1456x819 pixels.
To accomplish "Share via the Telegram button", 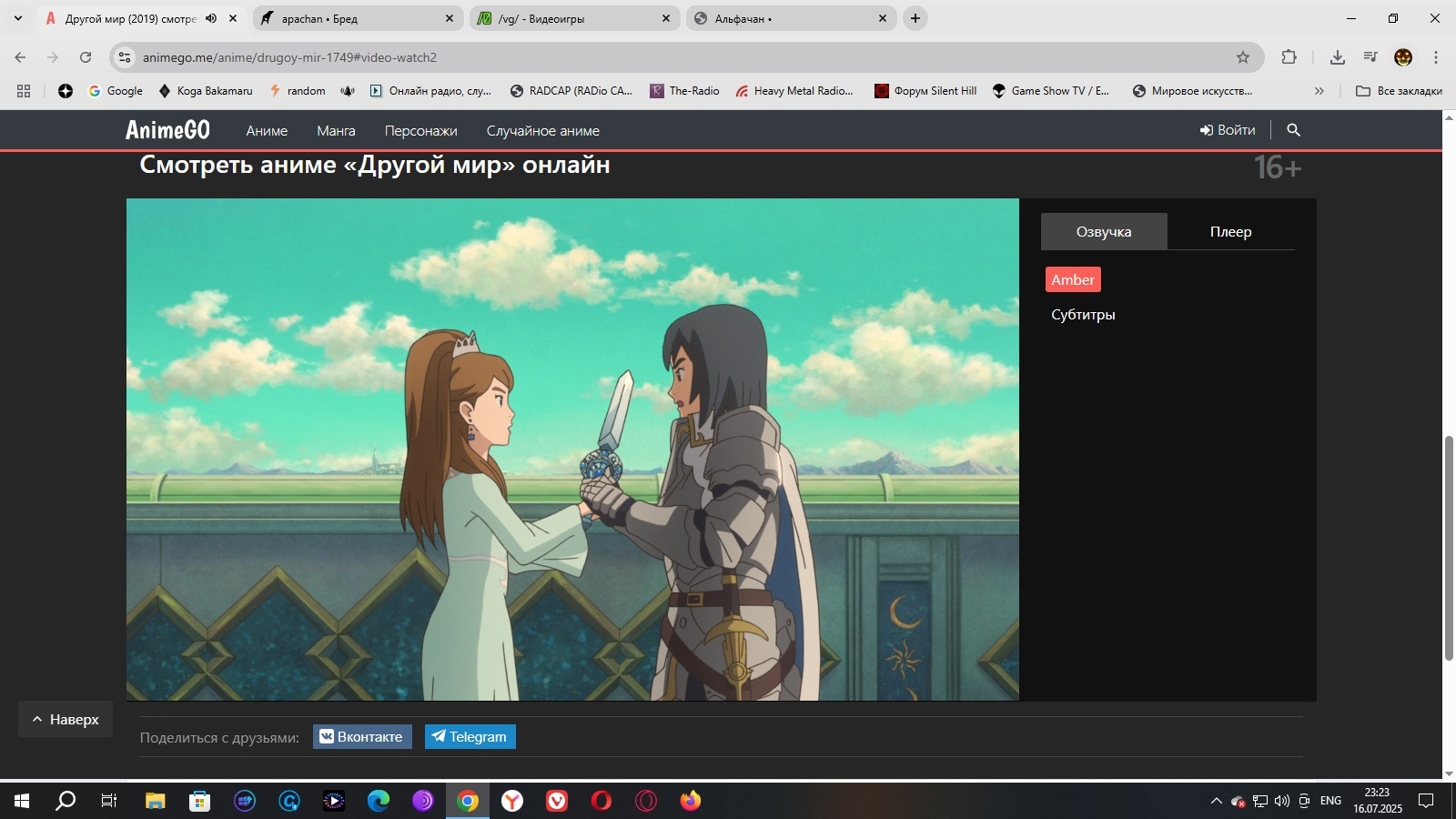I will (470, 736).
